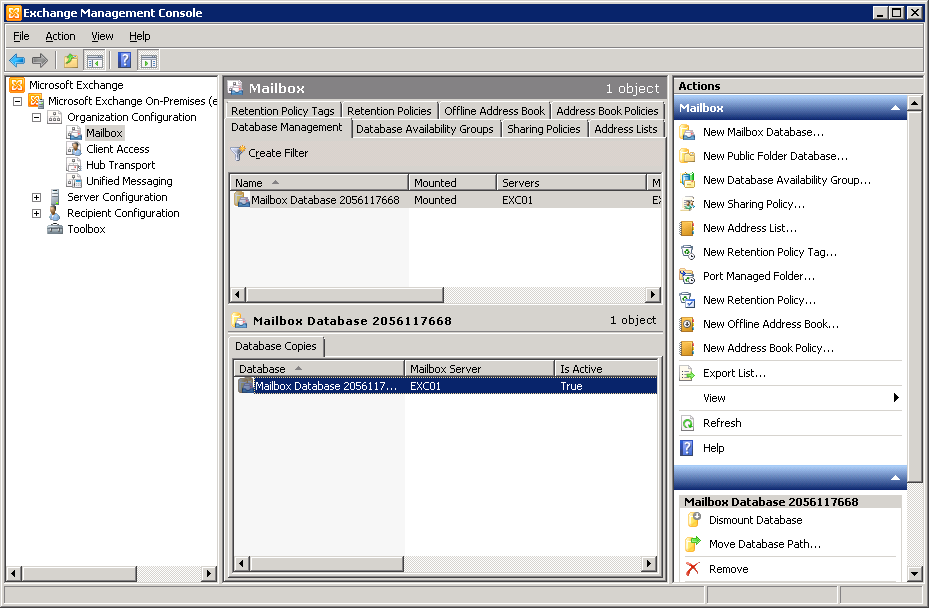Sort by the Mounted column header
929x608 pixels.
point(452,183)
